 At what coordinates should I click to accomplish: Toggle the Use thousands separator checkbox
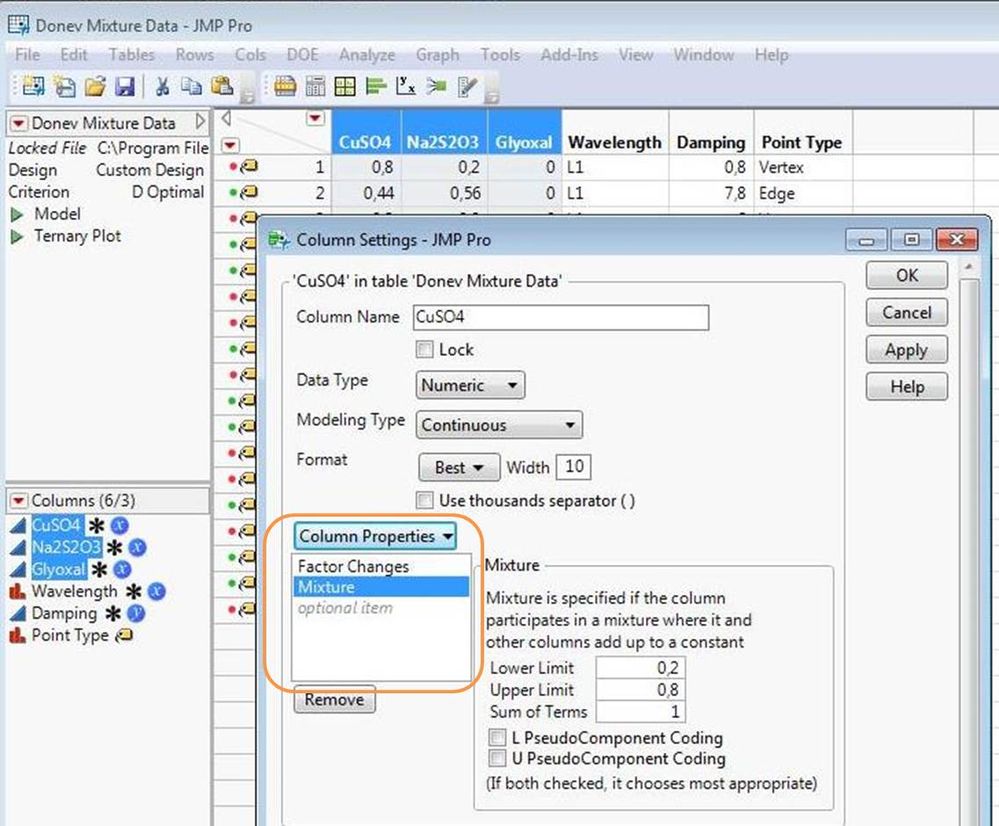[x=425, y=500]
